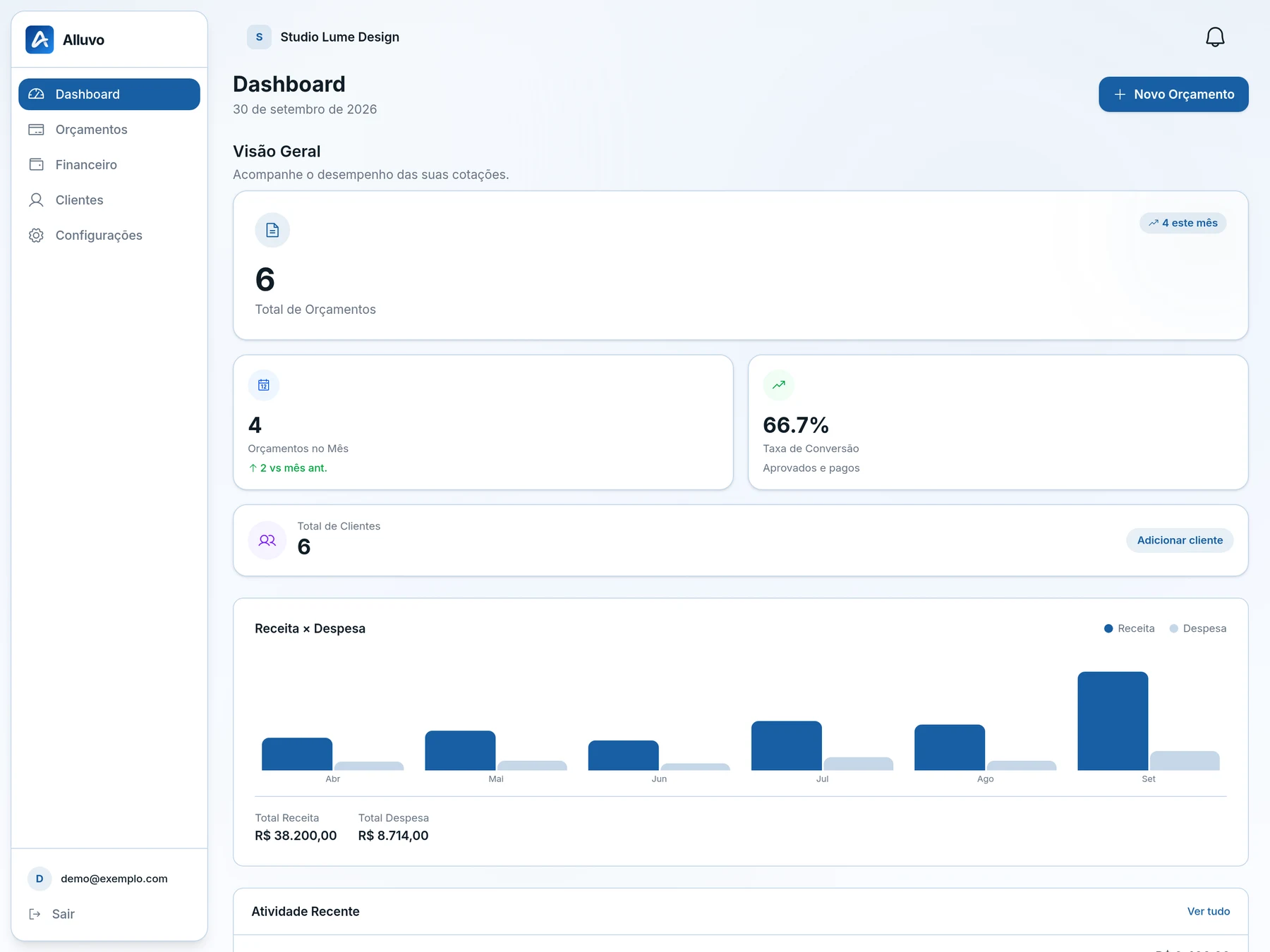Screen dimensions: 1270x952
Task: Toggle the Despesa legend item
Action: pos(1197,628)
